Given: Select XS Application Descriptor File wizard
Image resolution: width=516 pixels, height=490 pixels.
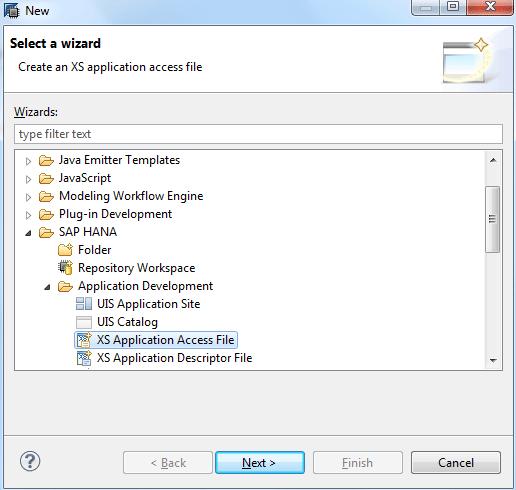Looking at the screenshot, I should (175, 358).
